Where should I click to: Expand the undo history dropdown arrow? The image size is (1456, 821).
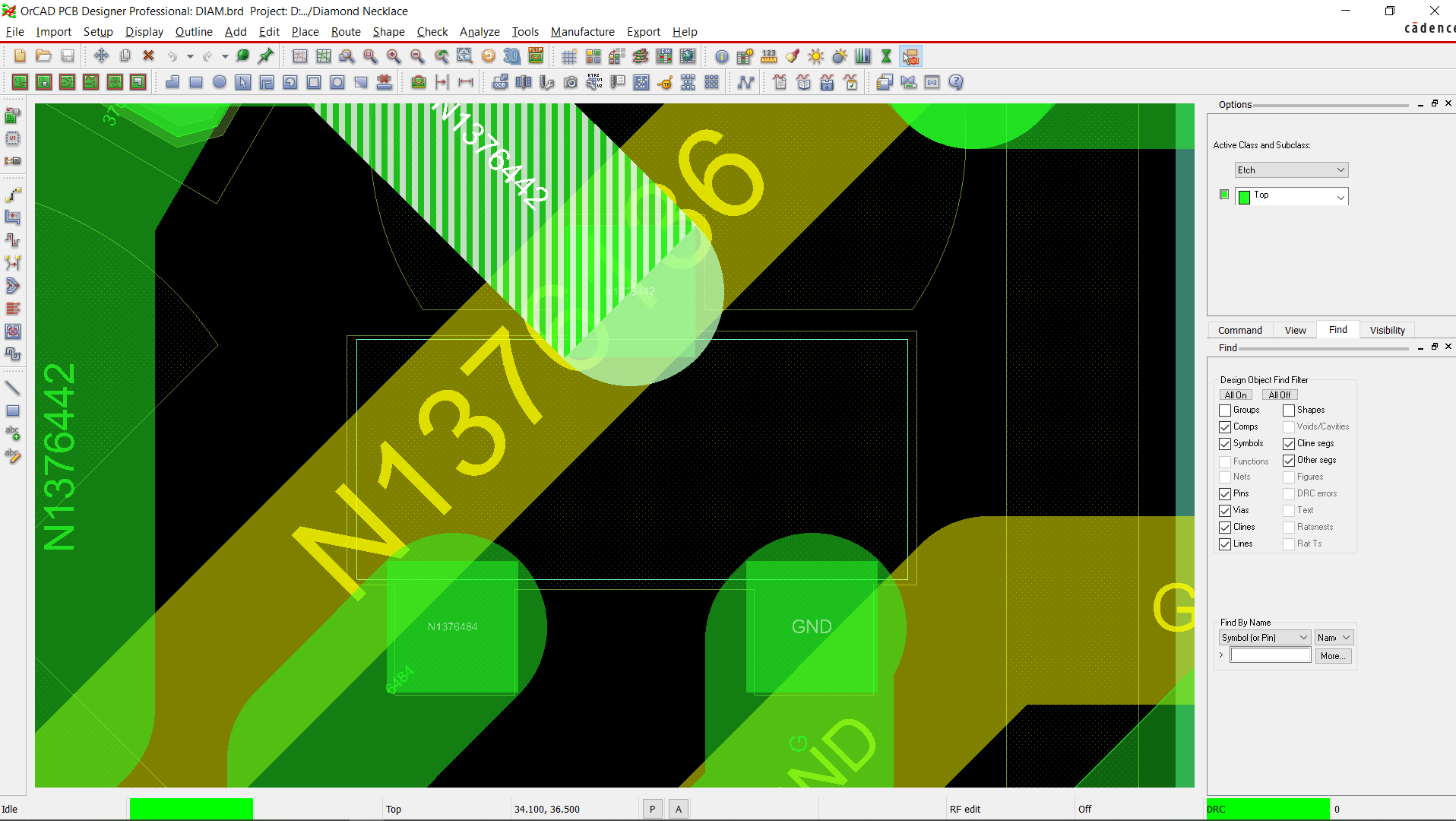coord(190,56)
